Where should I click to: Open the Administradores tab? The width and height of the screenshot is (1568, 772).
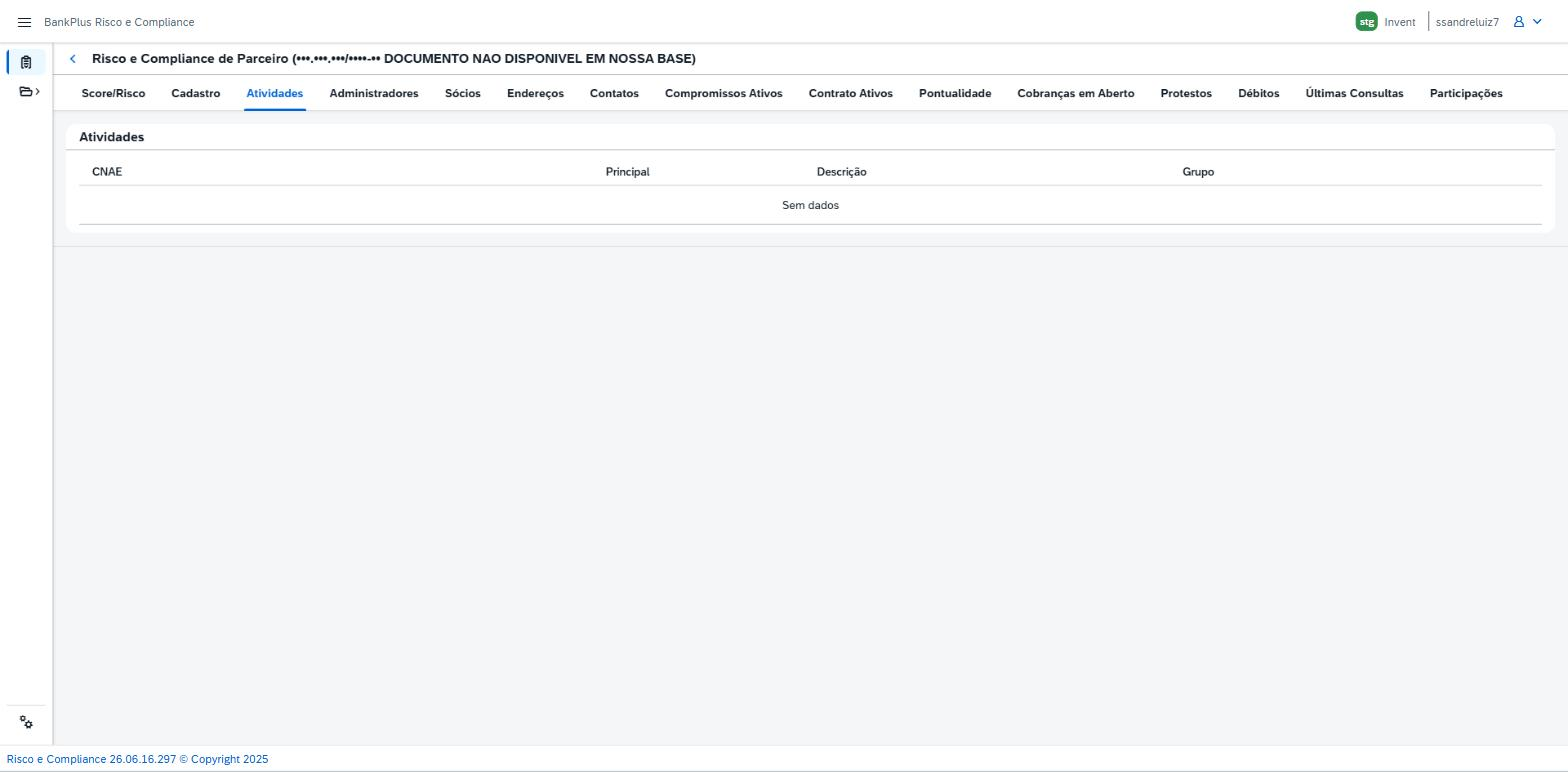coord(374,94)
